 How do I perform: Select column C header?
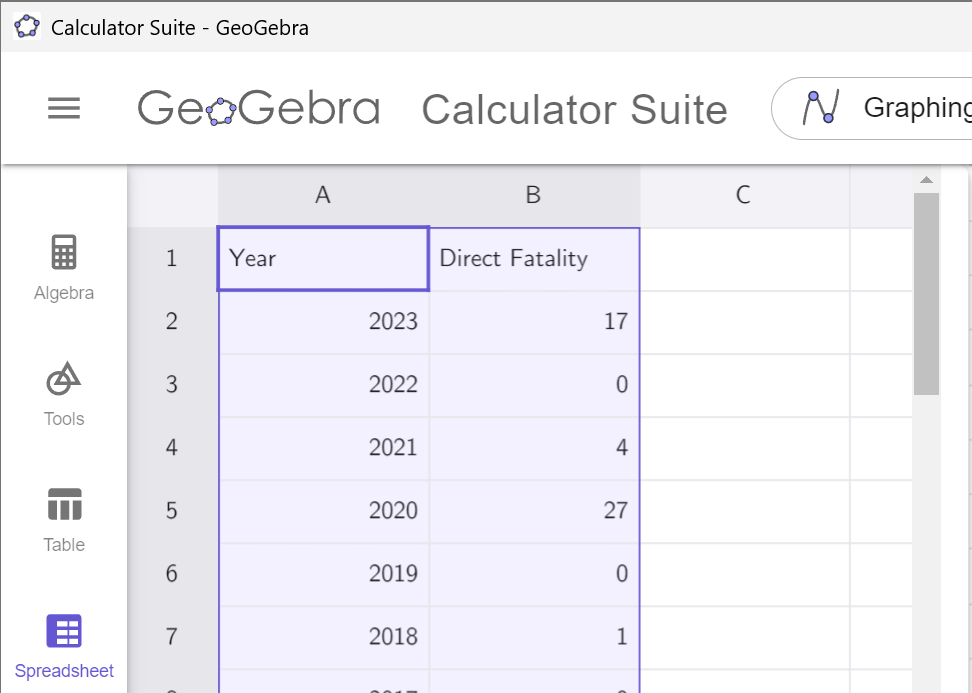744,195
